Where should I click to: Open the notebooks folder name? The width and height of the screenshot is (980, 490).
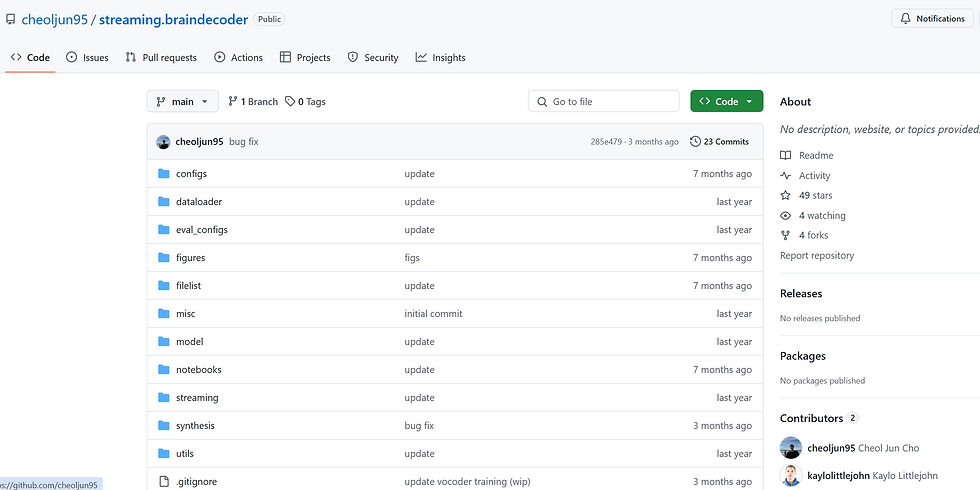coord(199,369)
